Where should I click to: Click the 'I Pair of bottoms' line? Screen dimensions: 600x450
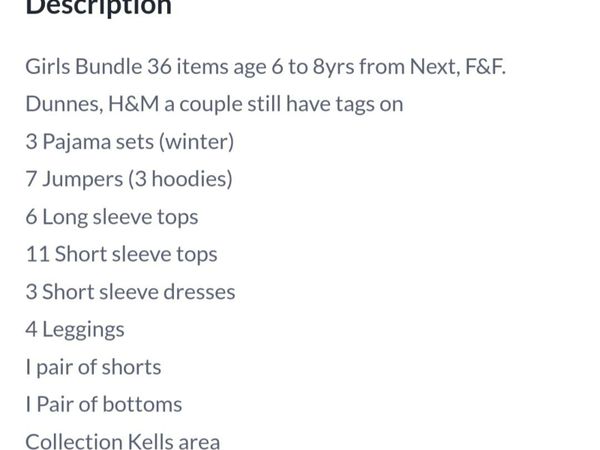[104, 404]
